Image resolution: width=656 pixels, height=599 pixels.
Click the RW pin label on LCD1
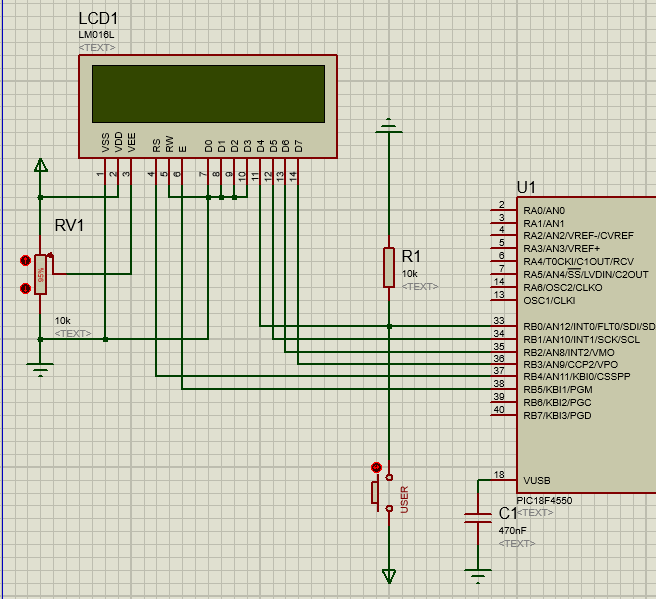pos(169,144)
